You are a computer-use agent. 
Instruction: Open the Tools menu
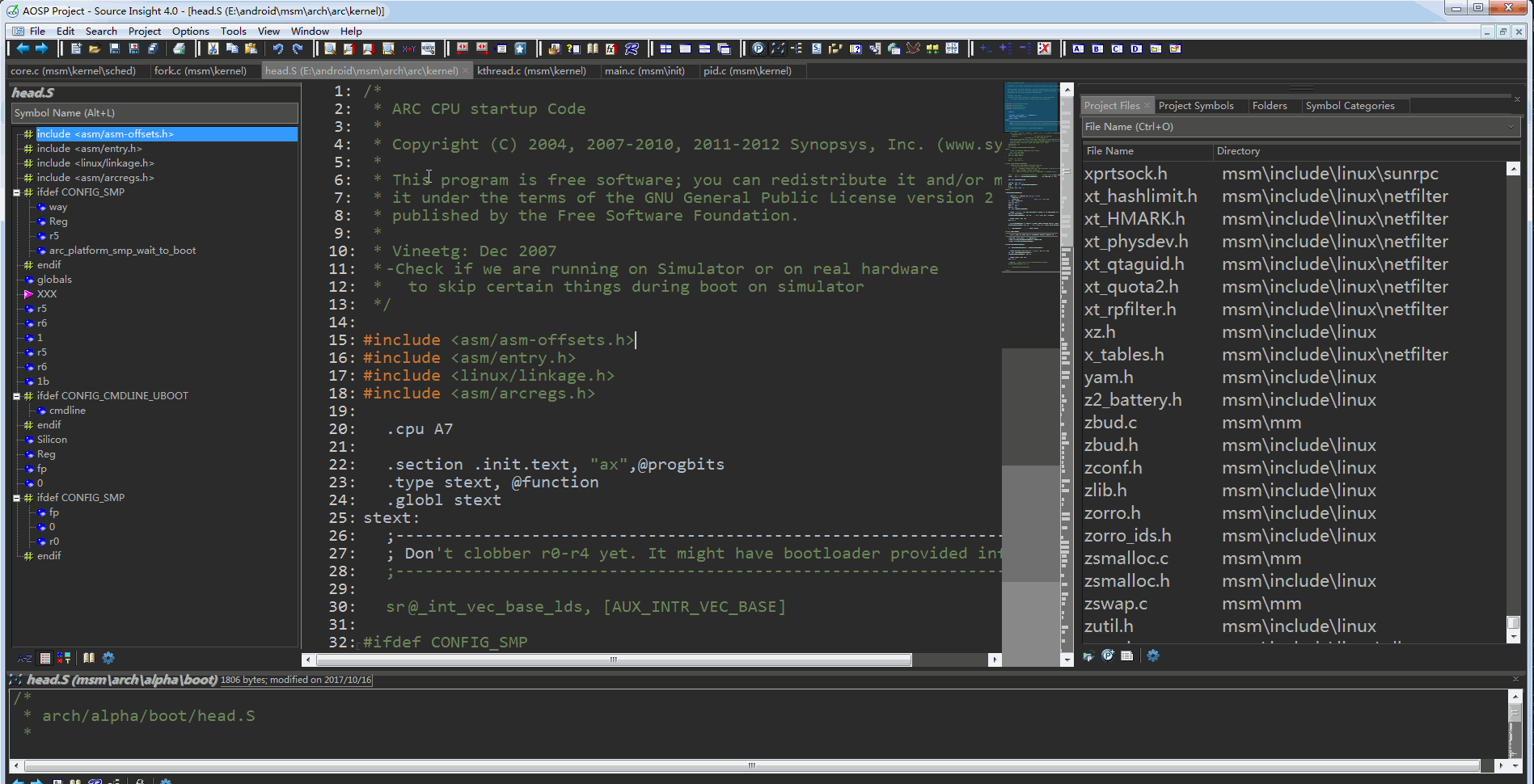coord(233,31)
